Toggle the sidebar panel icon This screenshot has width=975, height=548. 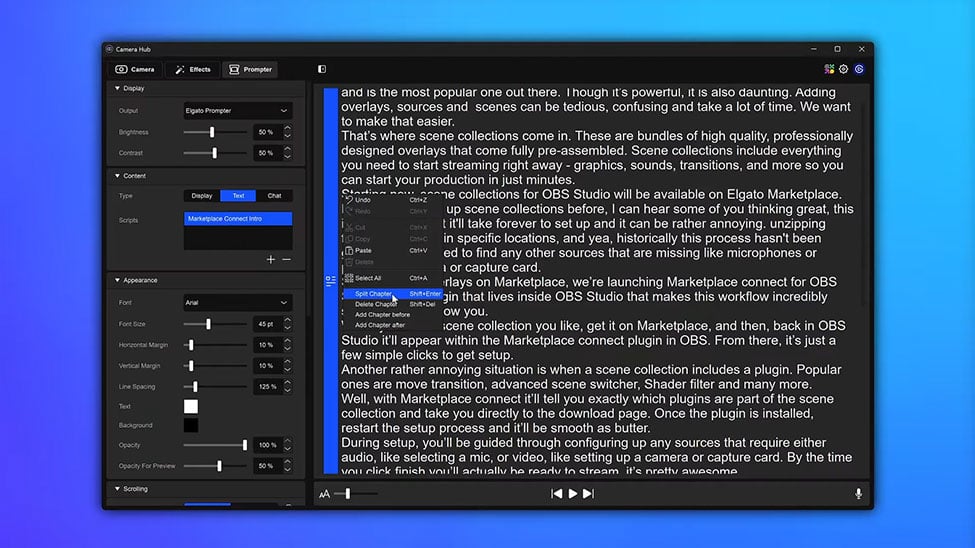pyautogui.click(x=322, y=69)
